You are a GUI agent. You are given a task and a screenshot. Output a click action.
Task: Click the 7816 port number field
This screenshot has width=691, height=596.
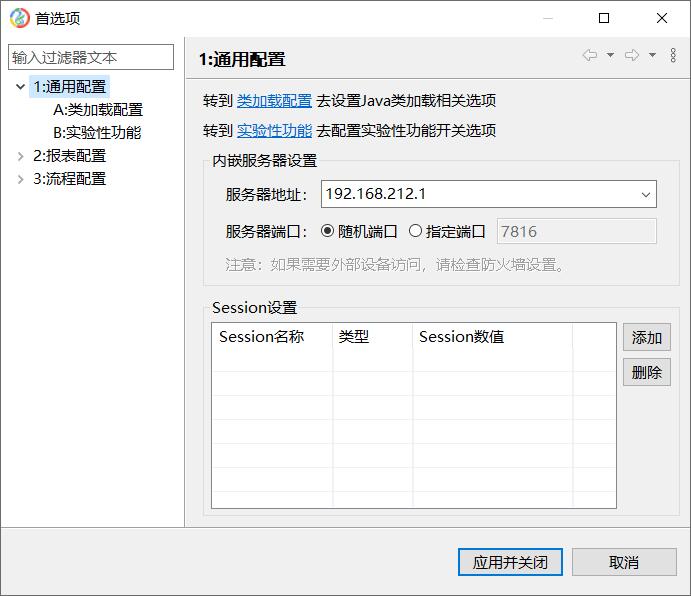pyautogui.click(x=576, y=231)
